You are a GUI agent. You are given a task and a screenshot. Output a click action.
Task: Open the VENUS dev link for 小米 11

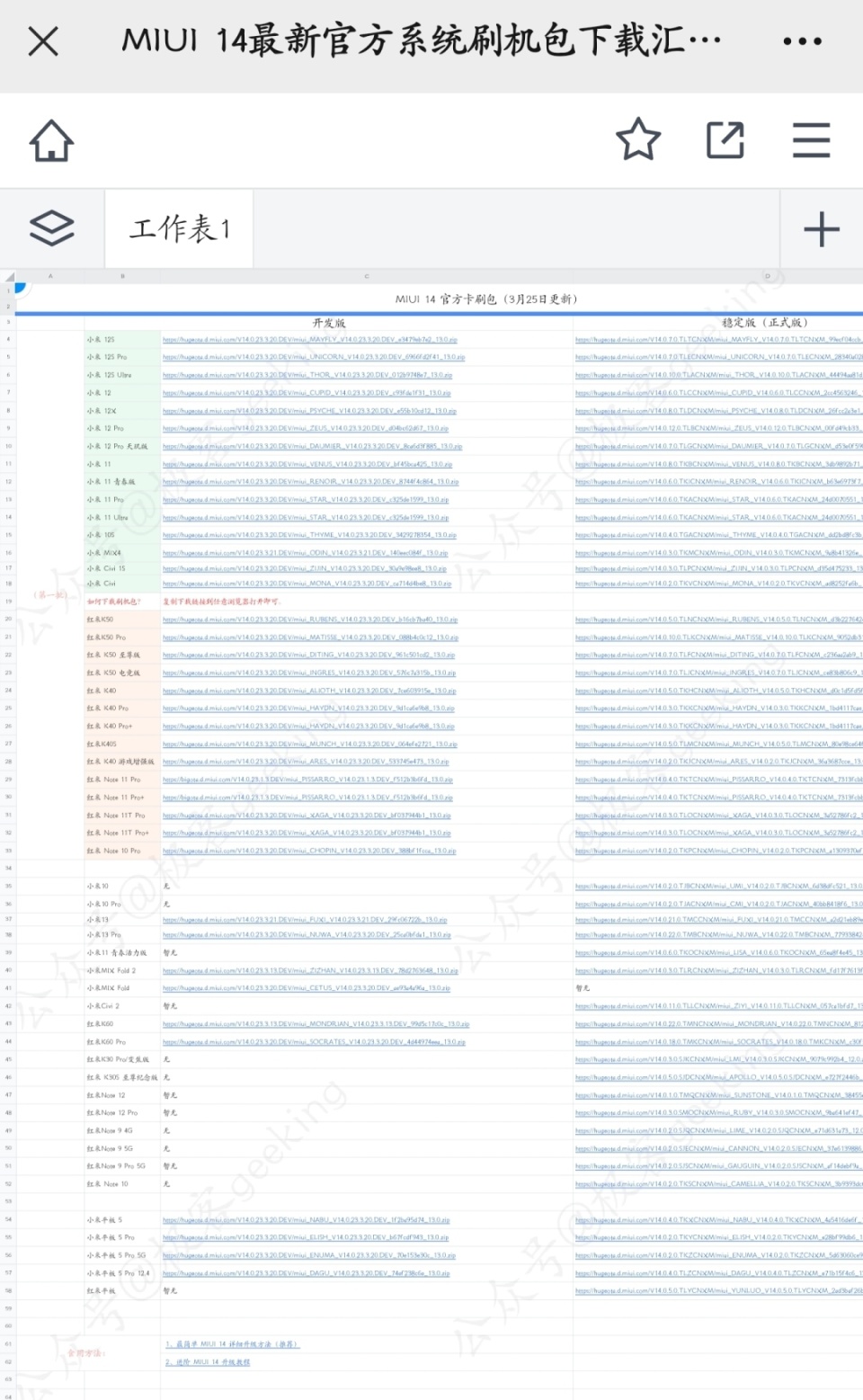[x=307, y=464]
